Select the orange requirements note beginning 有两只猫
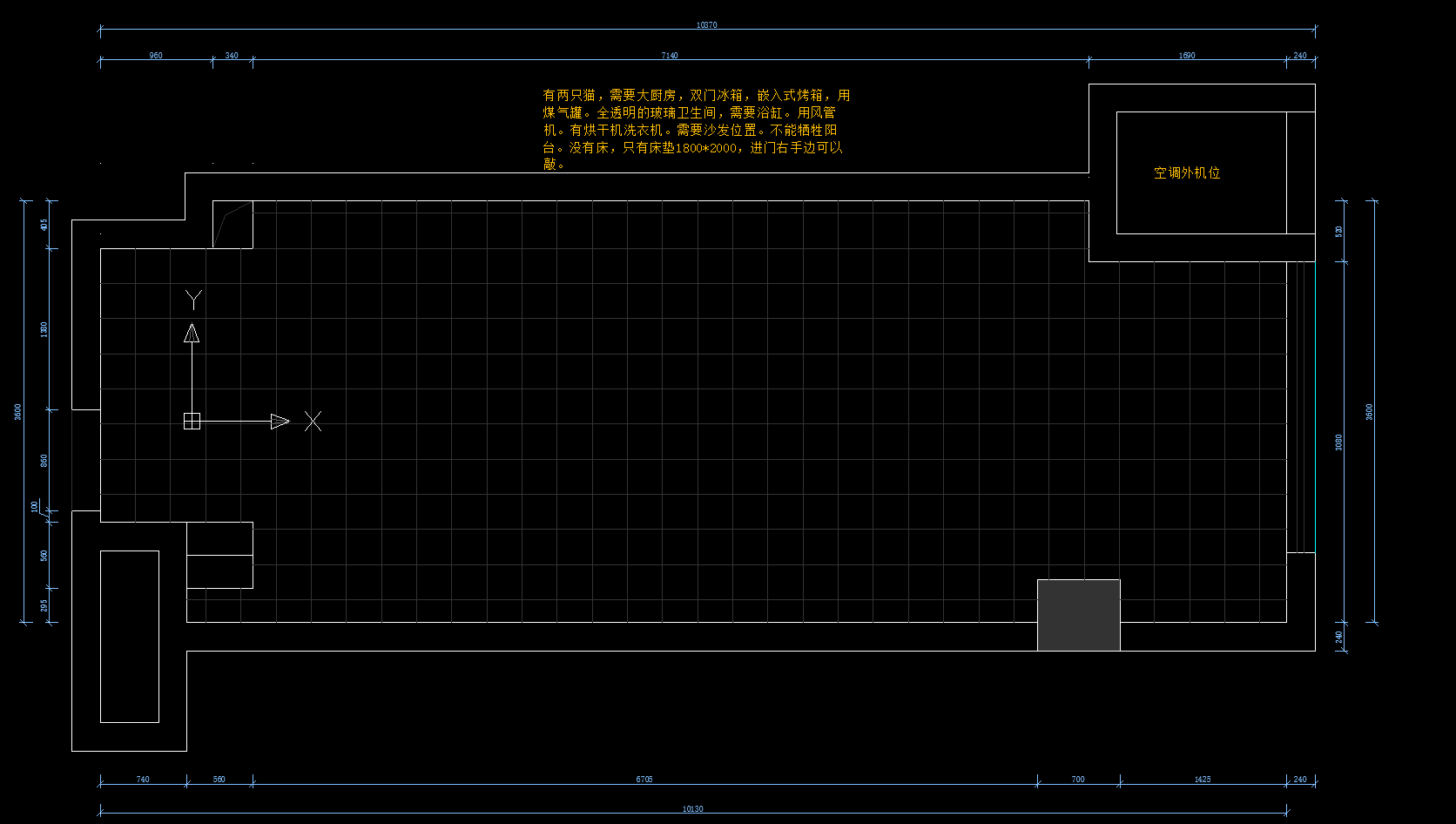This screenshot has height=824, width=1456. click(697, 130)
